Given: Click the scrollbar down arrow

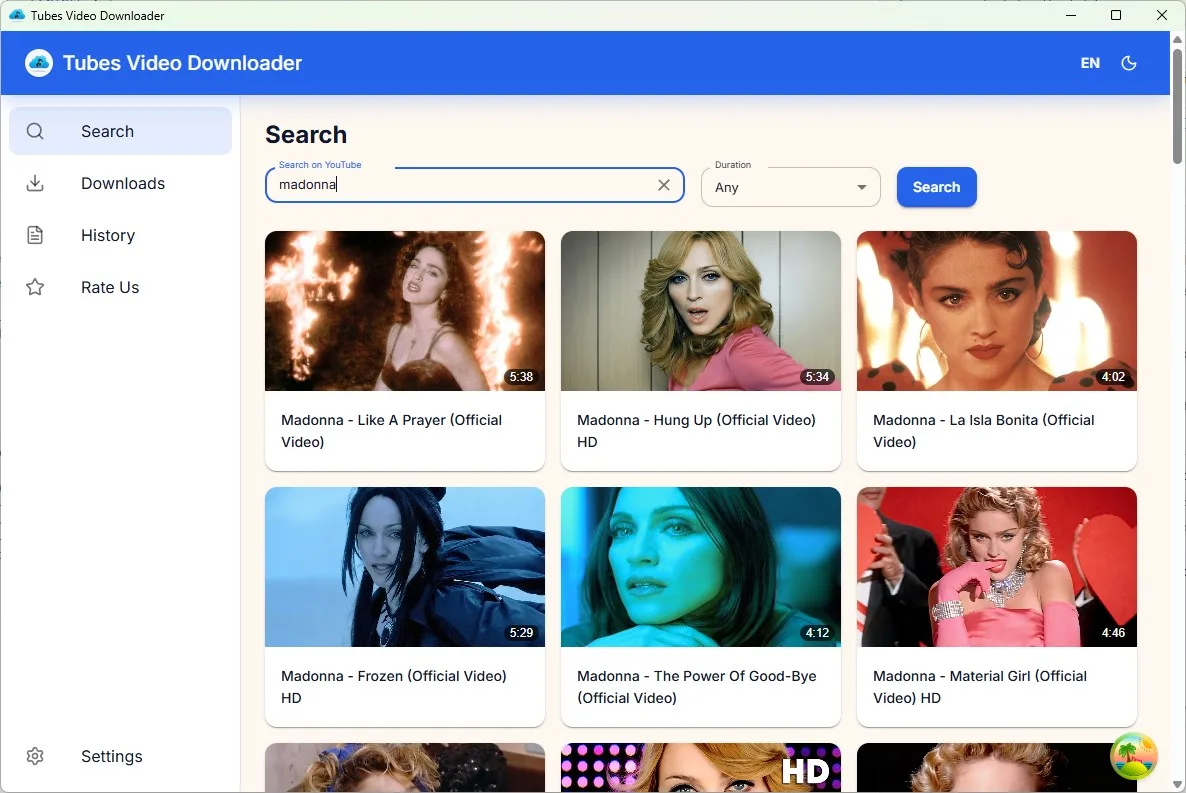Looking at the screenshot, I should tap(1177, 784).
